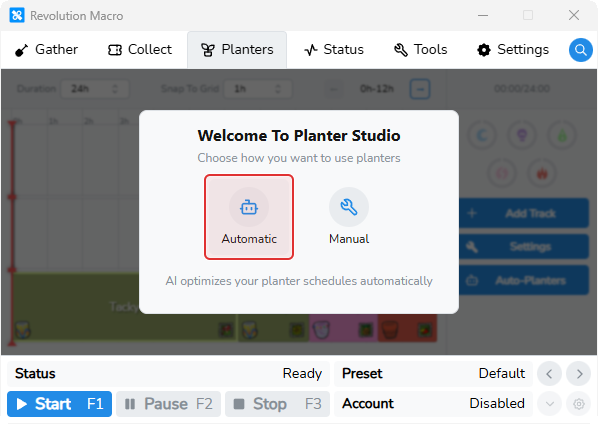Open the Snap To Grid 1h stepper

pyautogui.click(x=257, y=89)
